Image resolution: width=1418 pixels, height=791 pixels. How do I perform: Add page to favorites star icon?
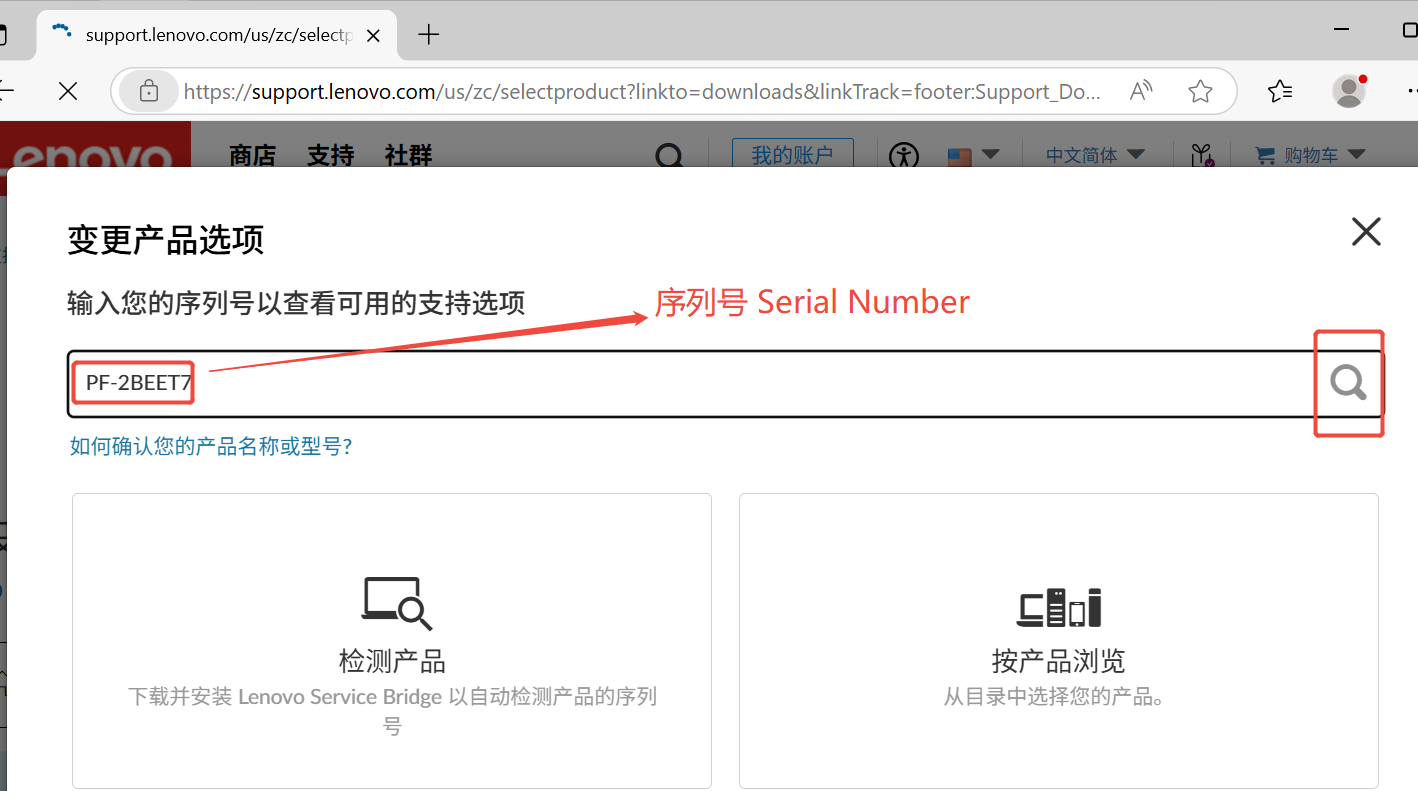[1200, 92]
